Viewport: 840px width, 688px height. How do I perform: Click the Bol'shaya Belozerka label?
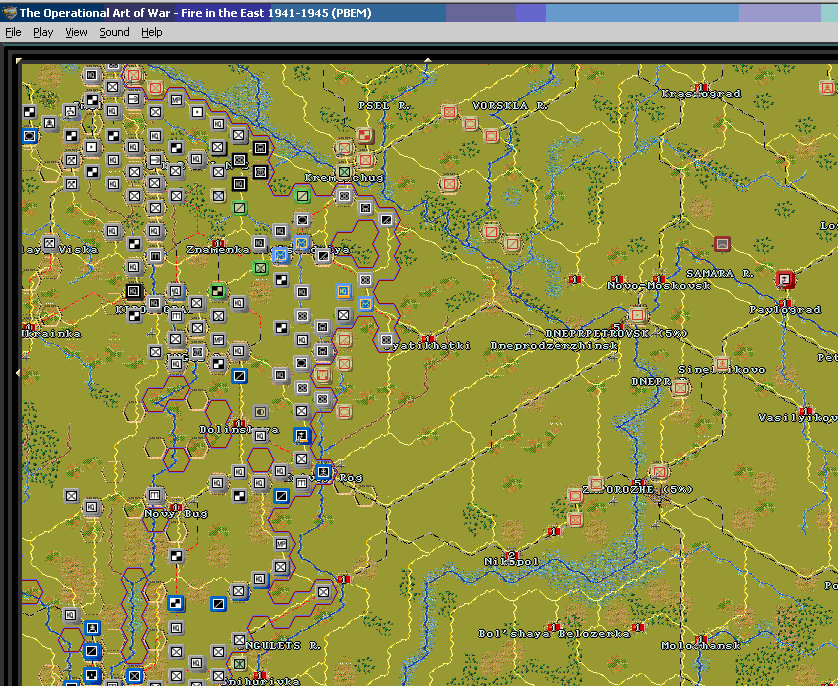pos(554,634)
